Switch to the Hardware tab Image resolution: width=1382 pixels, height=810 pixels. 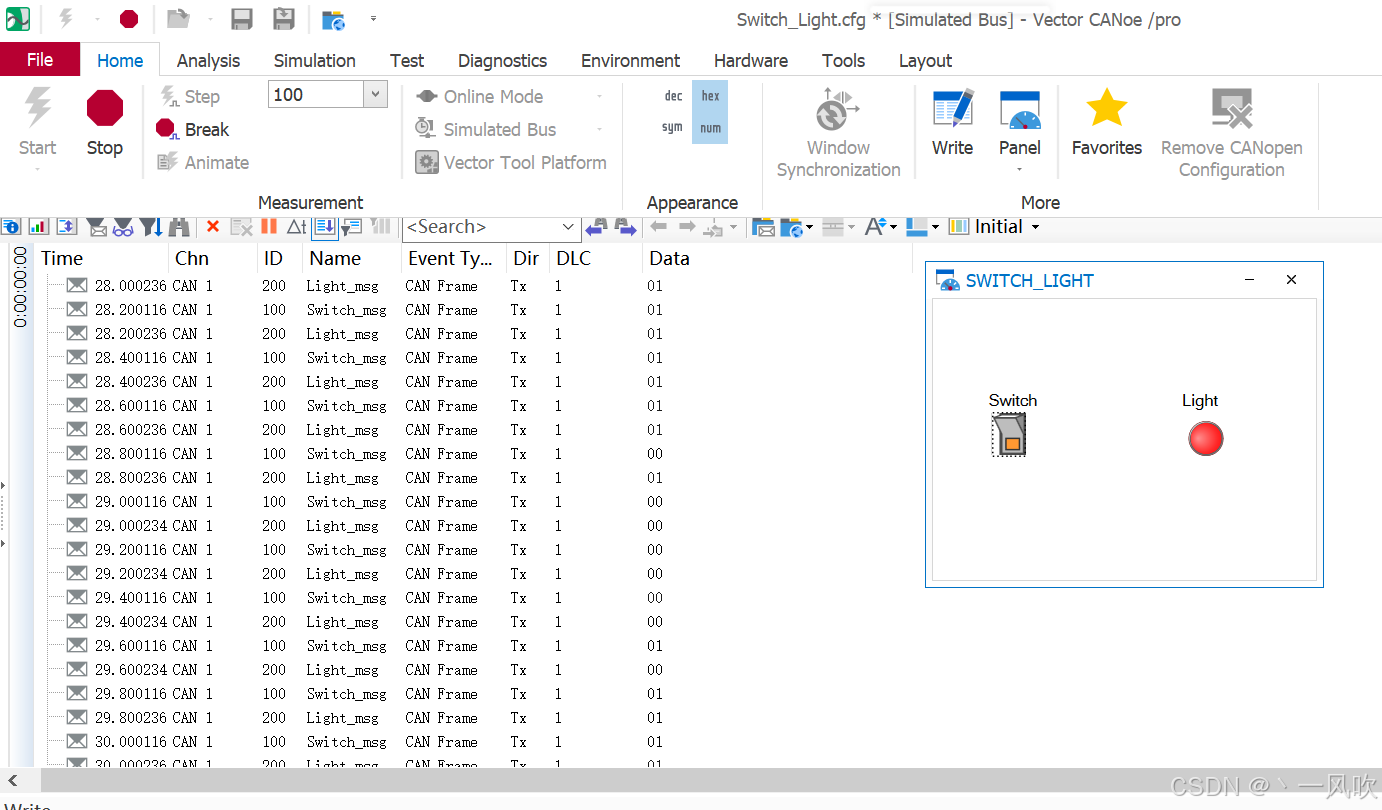751,60
